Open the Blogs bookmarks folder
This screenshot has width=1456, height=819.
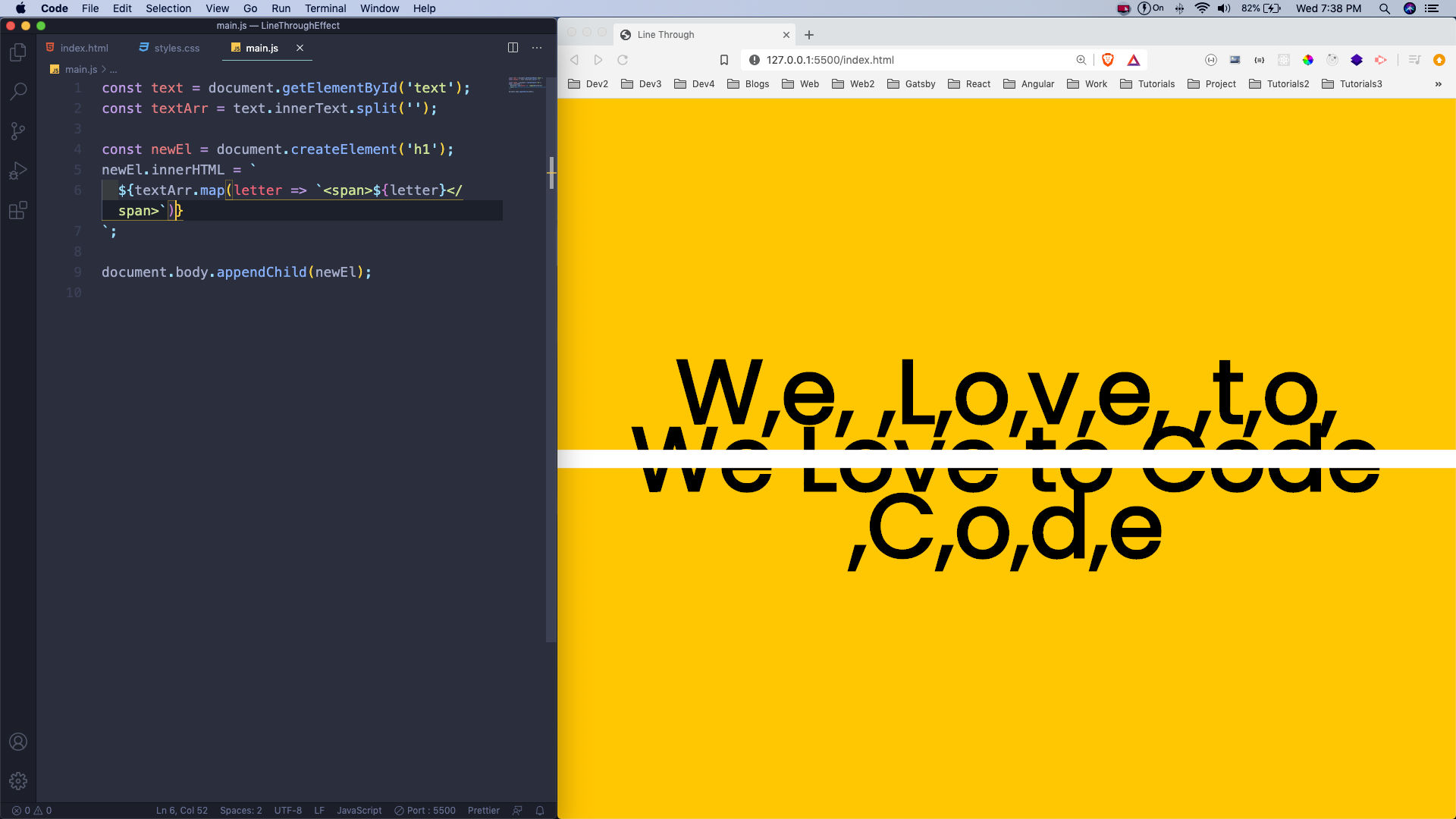coord(748,84)
